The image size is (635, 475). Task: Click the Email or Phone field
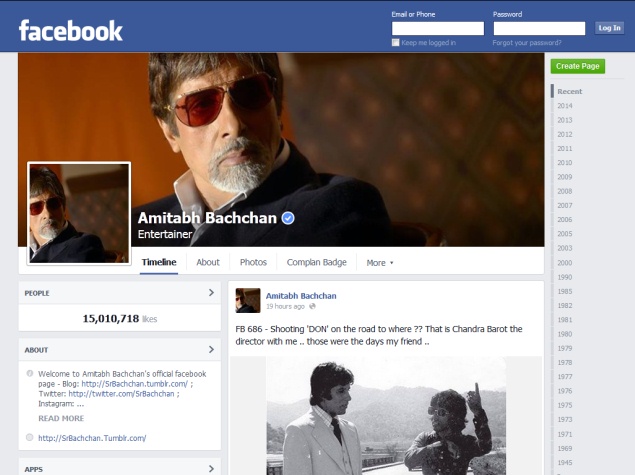438,28
